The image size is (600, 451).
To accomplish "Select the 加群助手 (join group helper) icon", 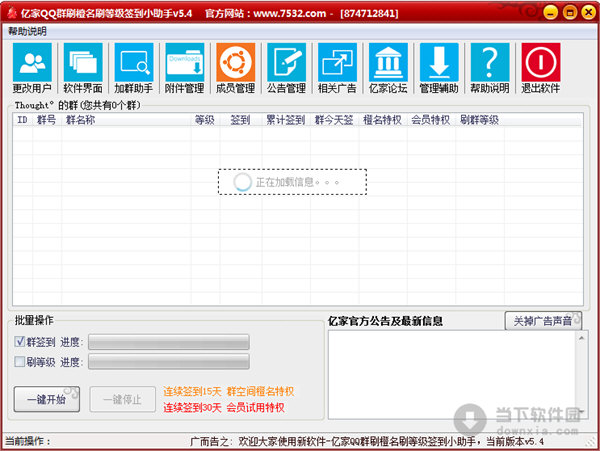I will [x=134, y=68].
